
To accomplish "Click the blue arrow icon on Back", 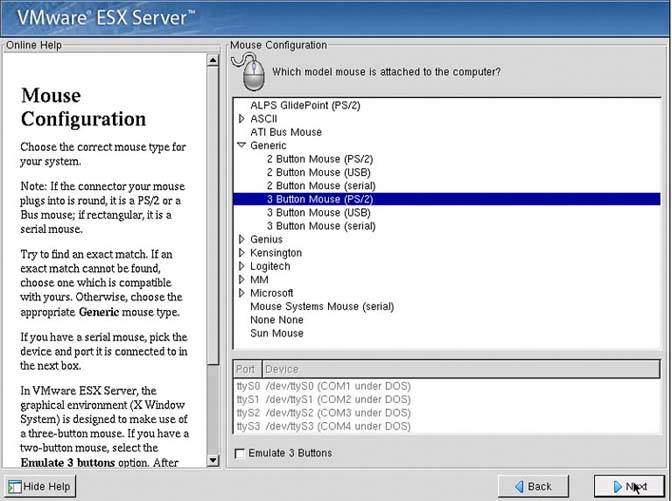I will [x=519, y=487].
